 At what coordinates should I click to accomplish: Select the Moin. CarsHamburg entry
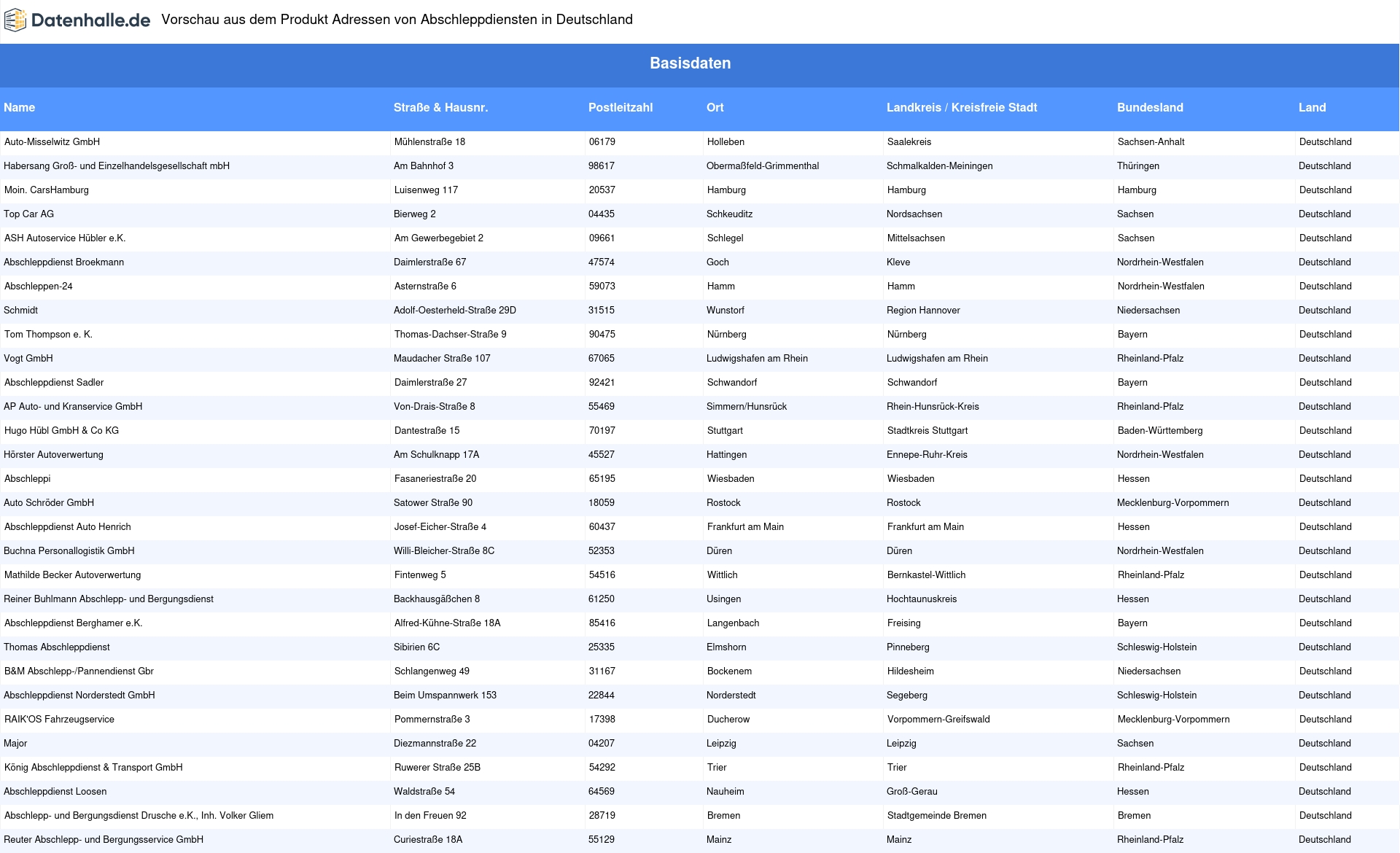point(47,190)
